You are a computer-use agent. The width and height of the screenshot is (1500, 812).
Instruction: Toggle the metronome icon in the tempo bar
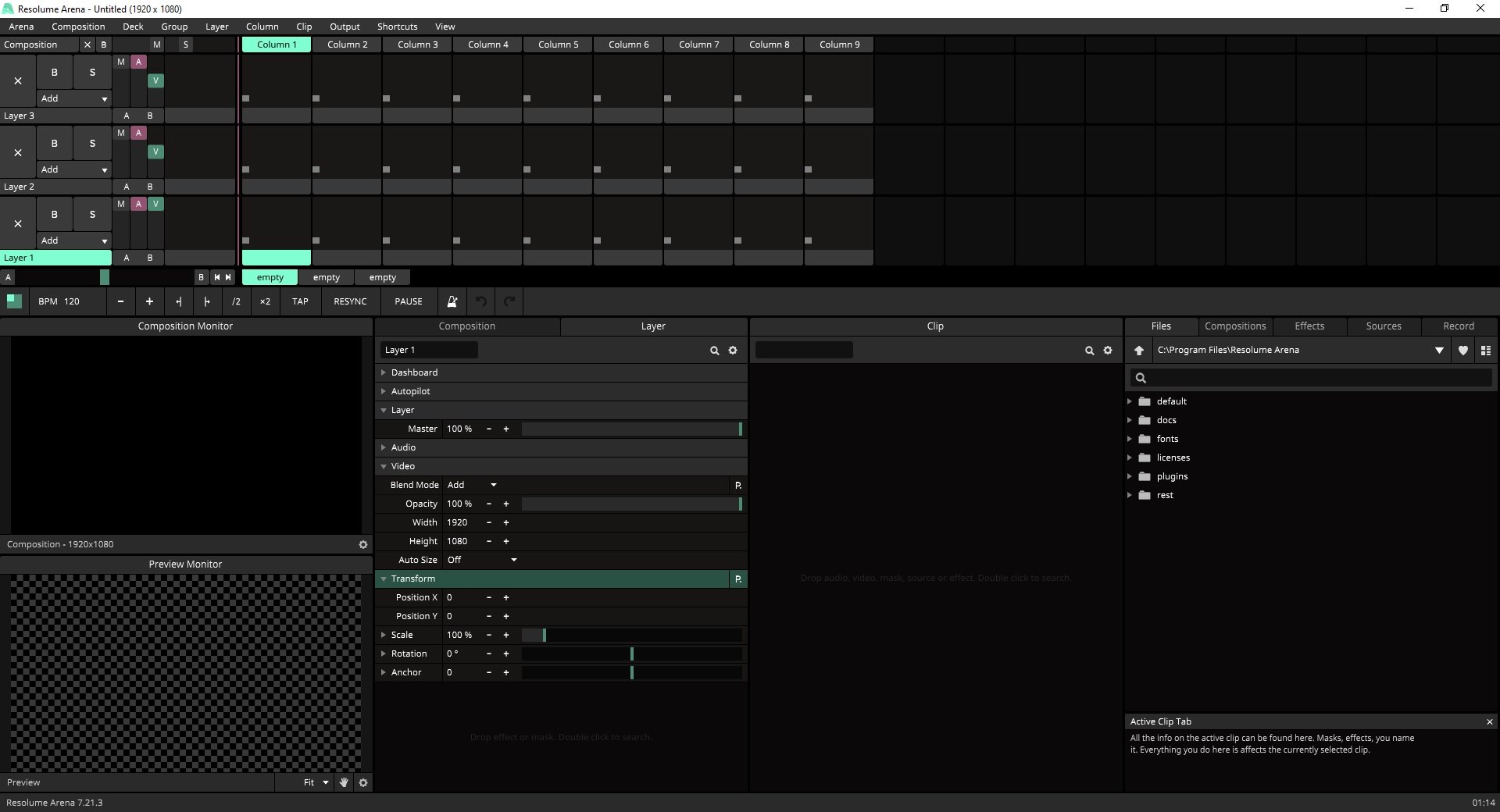coord(452,301)
